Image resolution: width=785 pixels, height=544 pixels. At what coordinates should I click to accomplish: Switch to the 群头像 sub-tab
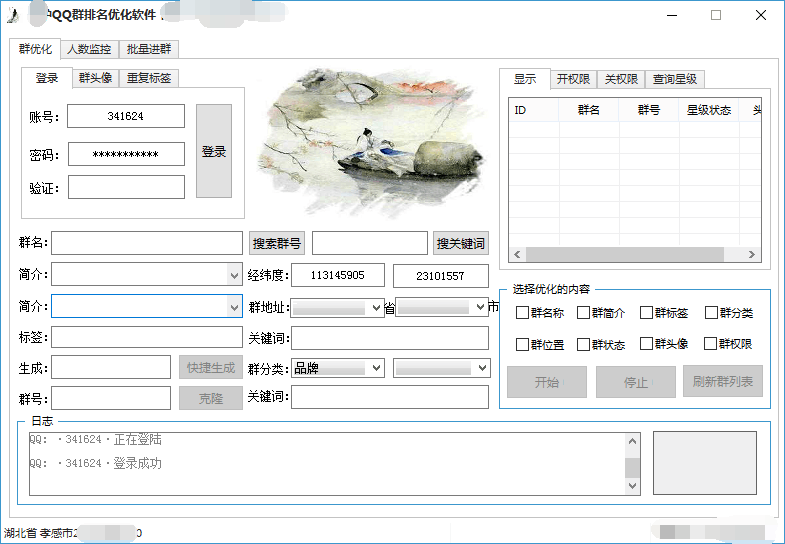click(95, 78)
